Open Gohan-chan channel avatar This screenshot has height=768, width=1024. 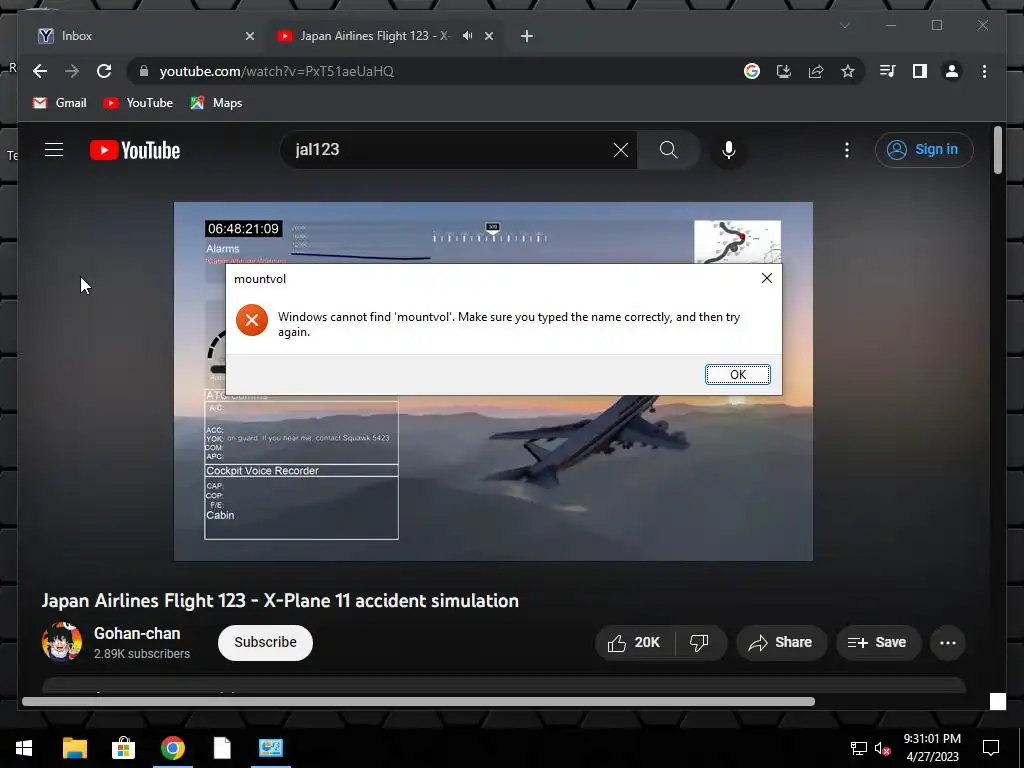[x=62, y=642]
